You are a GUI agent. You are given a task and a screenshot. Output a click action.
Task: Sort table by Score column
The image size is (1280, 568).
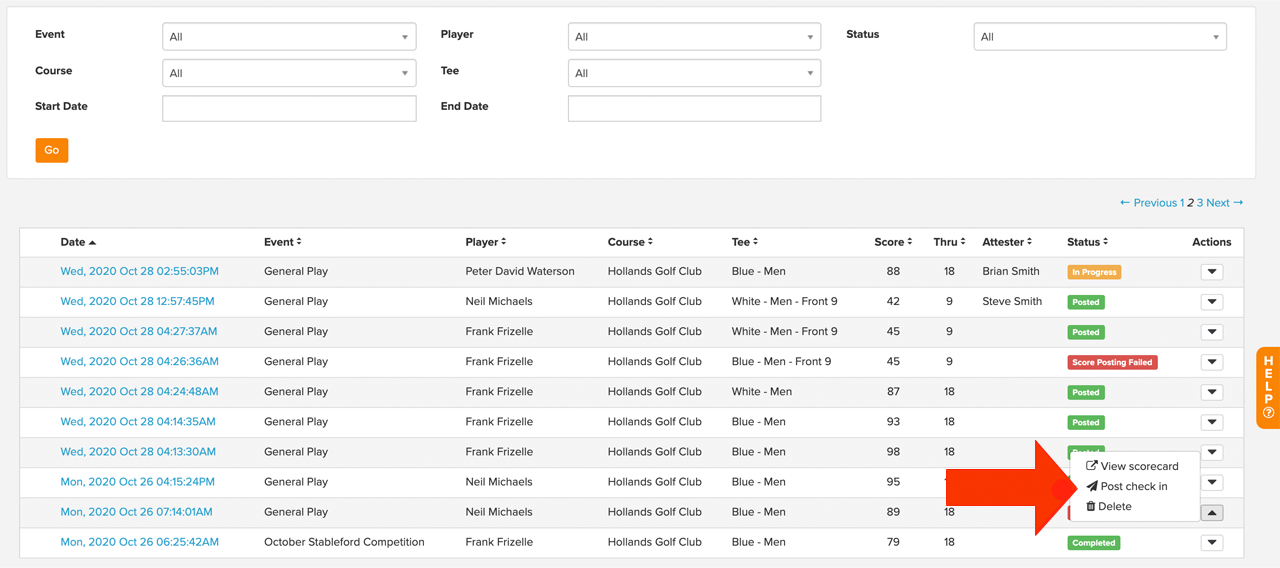tap(893, 242)
